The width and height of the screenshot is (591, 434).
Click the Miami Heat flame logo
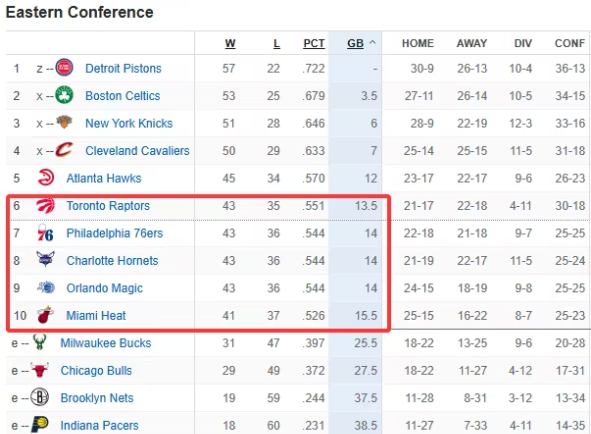[46, 315]
